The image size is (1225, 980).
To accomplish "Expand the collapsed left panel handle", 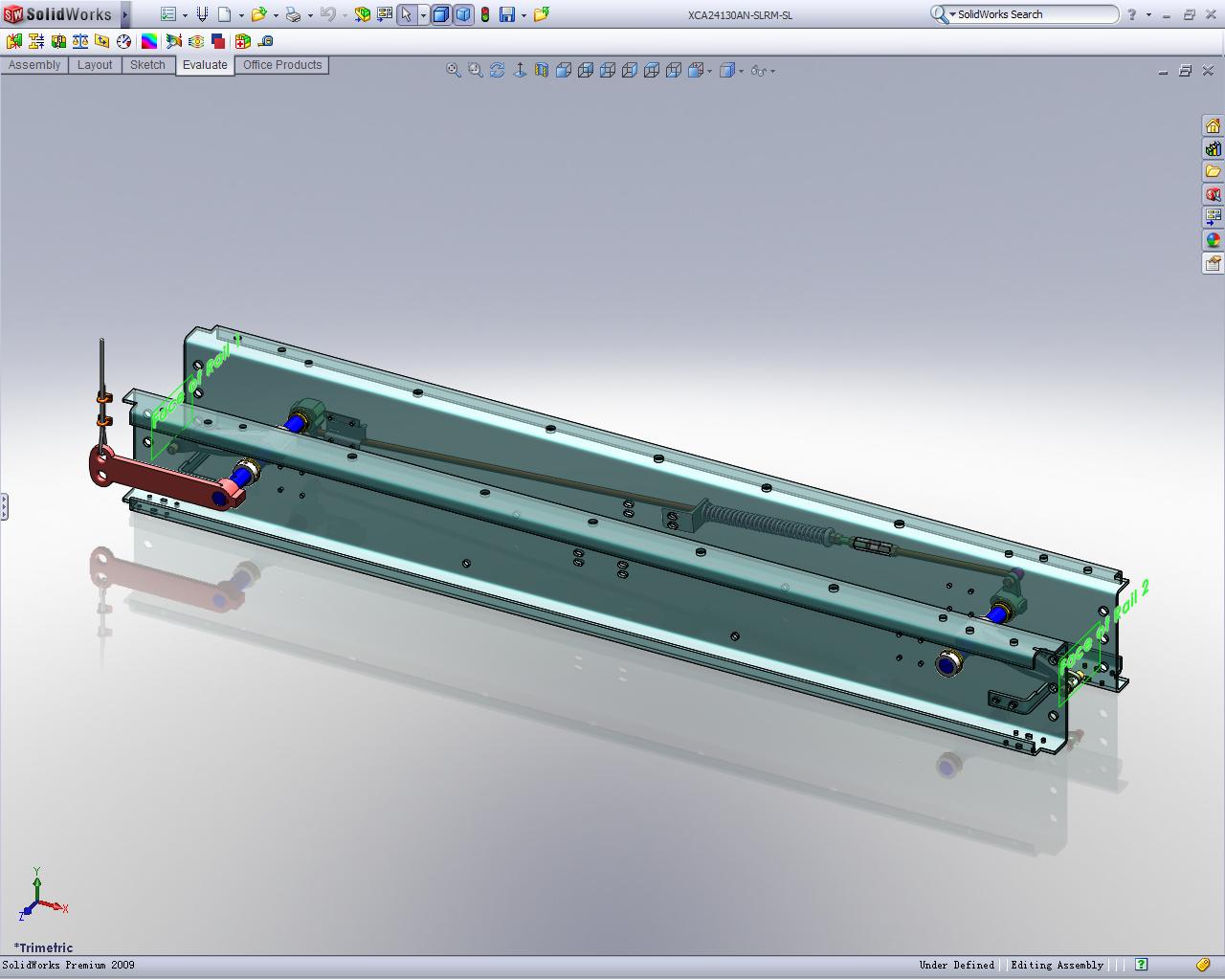I will (x=4, y=506).
